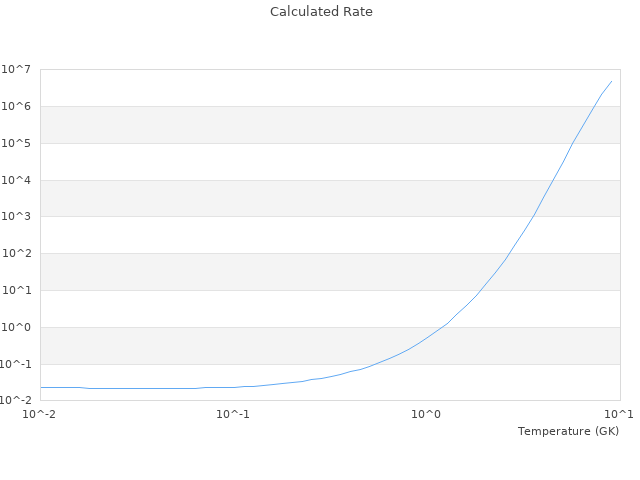Select the 10^6 y-axis tick label
This screenshot has height=480, width=640.
(x=17, y=106)
